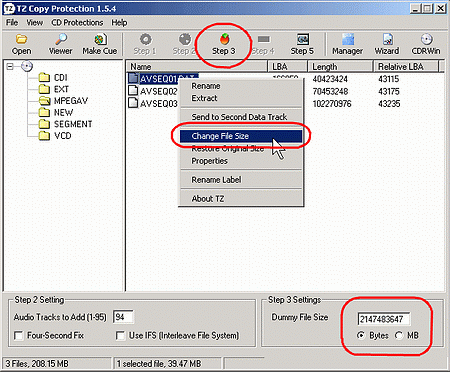Click the AVSEQ02 file icon
Viewport: 450px width, 372px height.
coord(133,90)
